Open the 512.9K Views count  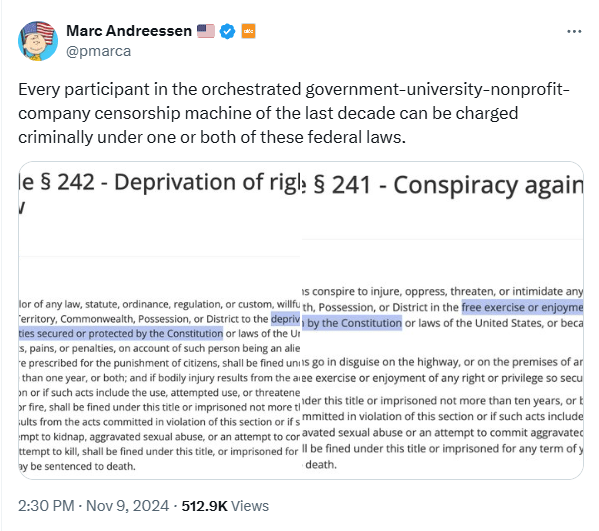(x=225, y=506)
